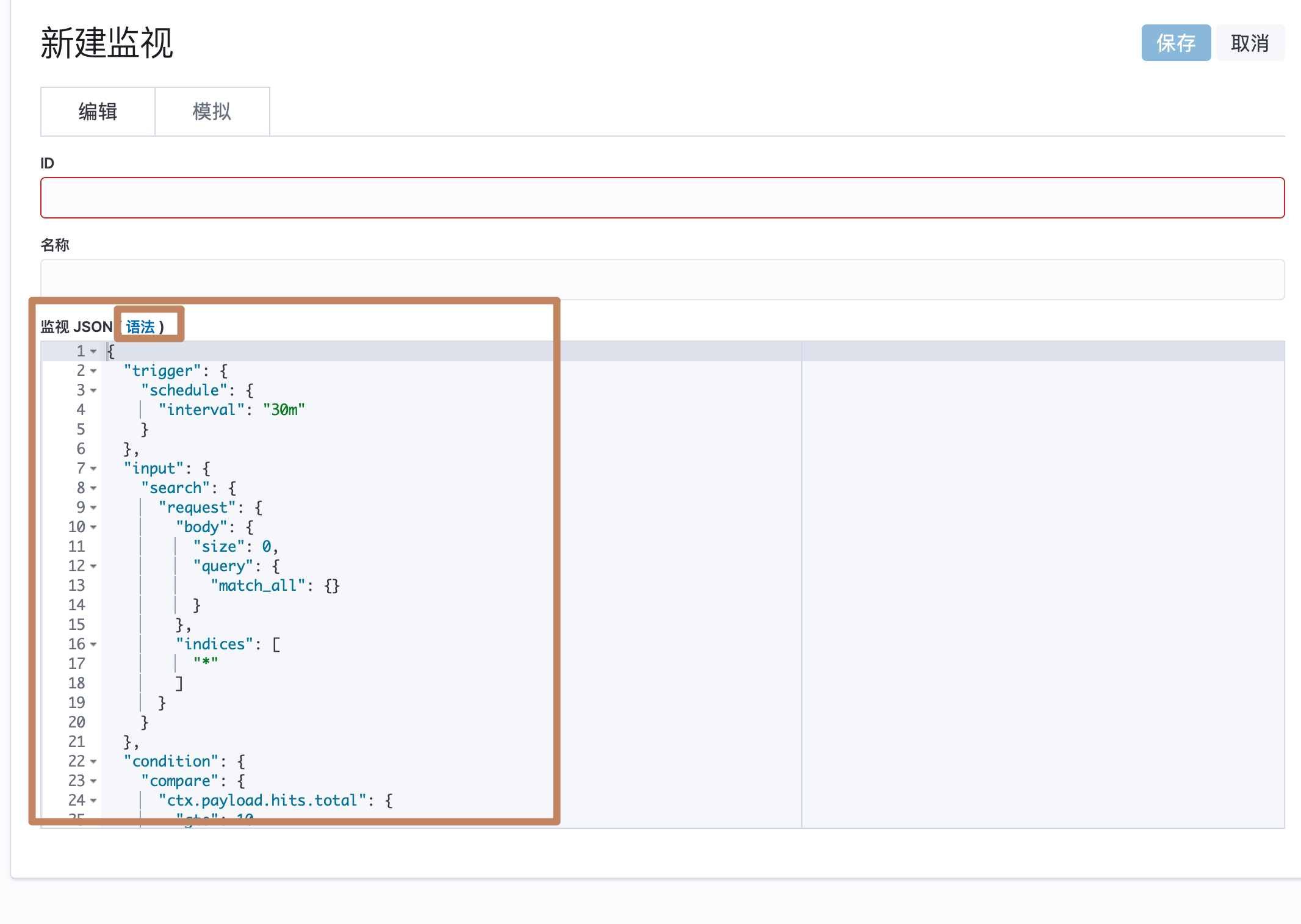Place cursor on the "30m" interval value
Viewport: 1301px width, 924px height.
(284, 410)
